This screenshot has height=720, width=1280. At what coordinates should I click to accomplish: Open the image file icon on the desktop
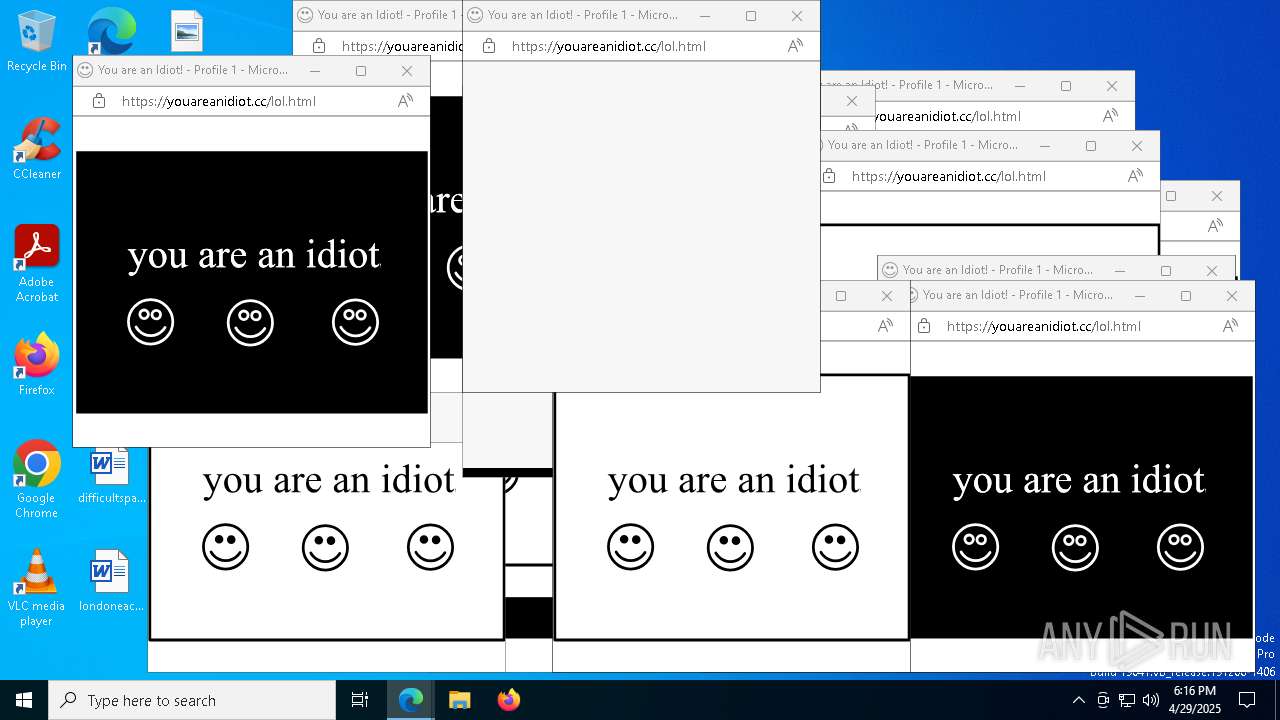(x=187, y=32)
